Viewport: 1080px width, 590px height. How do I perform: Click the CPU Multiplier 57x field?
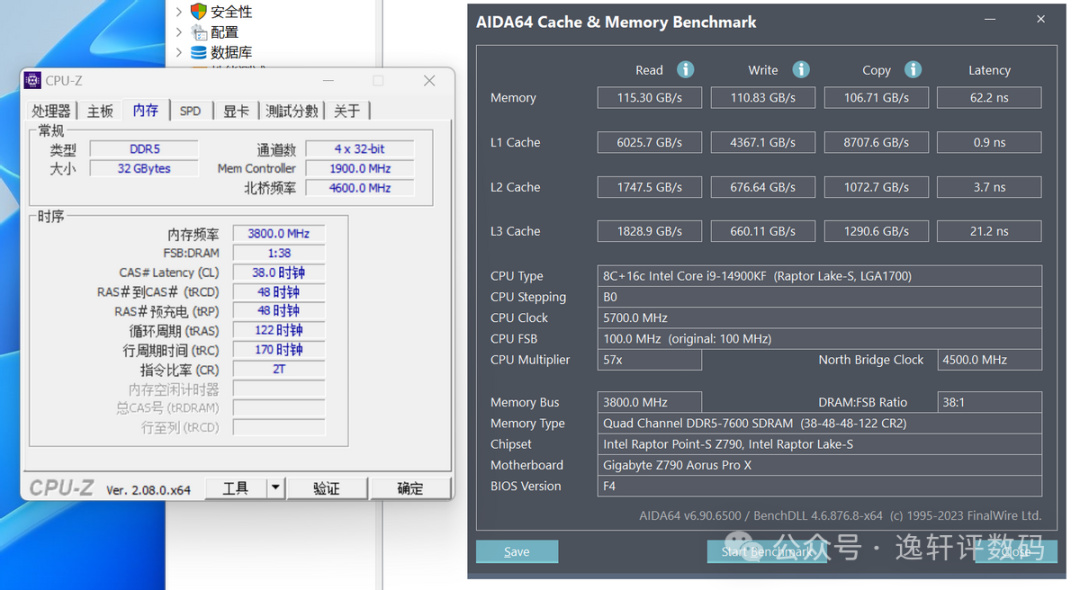pyautogui.click(x=650, y=359)
